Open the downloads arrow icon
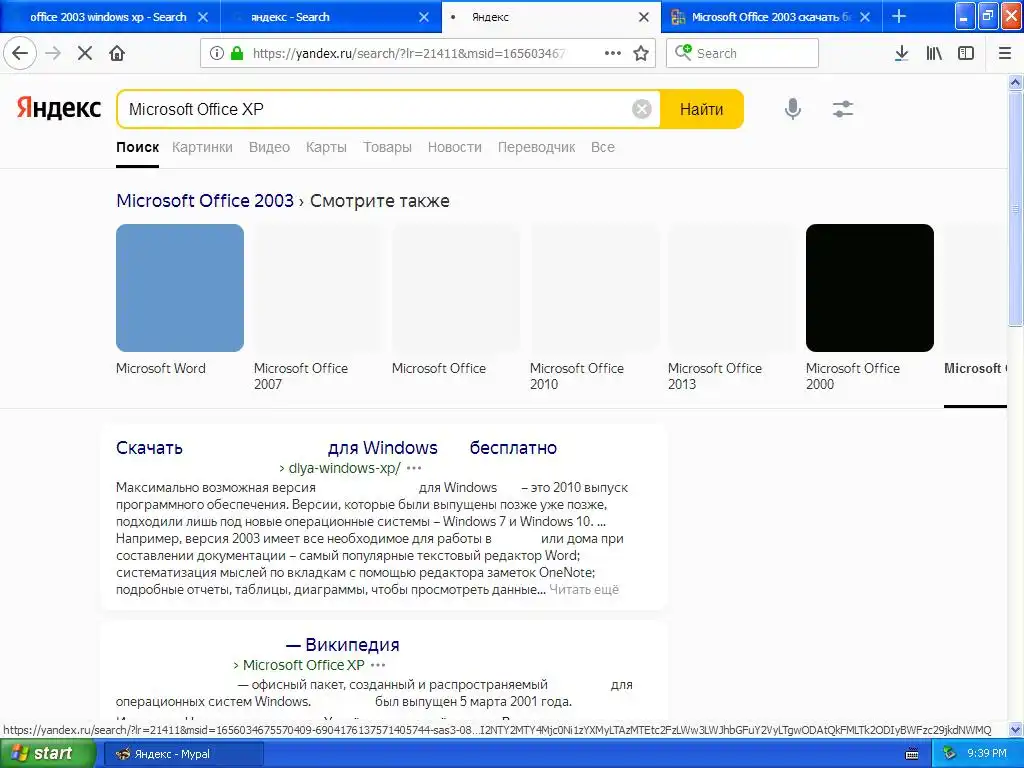Image resolution: width=1024 pixels, height=768 pixels. pos(901,53)
